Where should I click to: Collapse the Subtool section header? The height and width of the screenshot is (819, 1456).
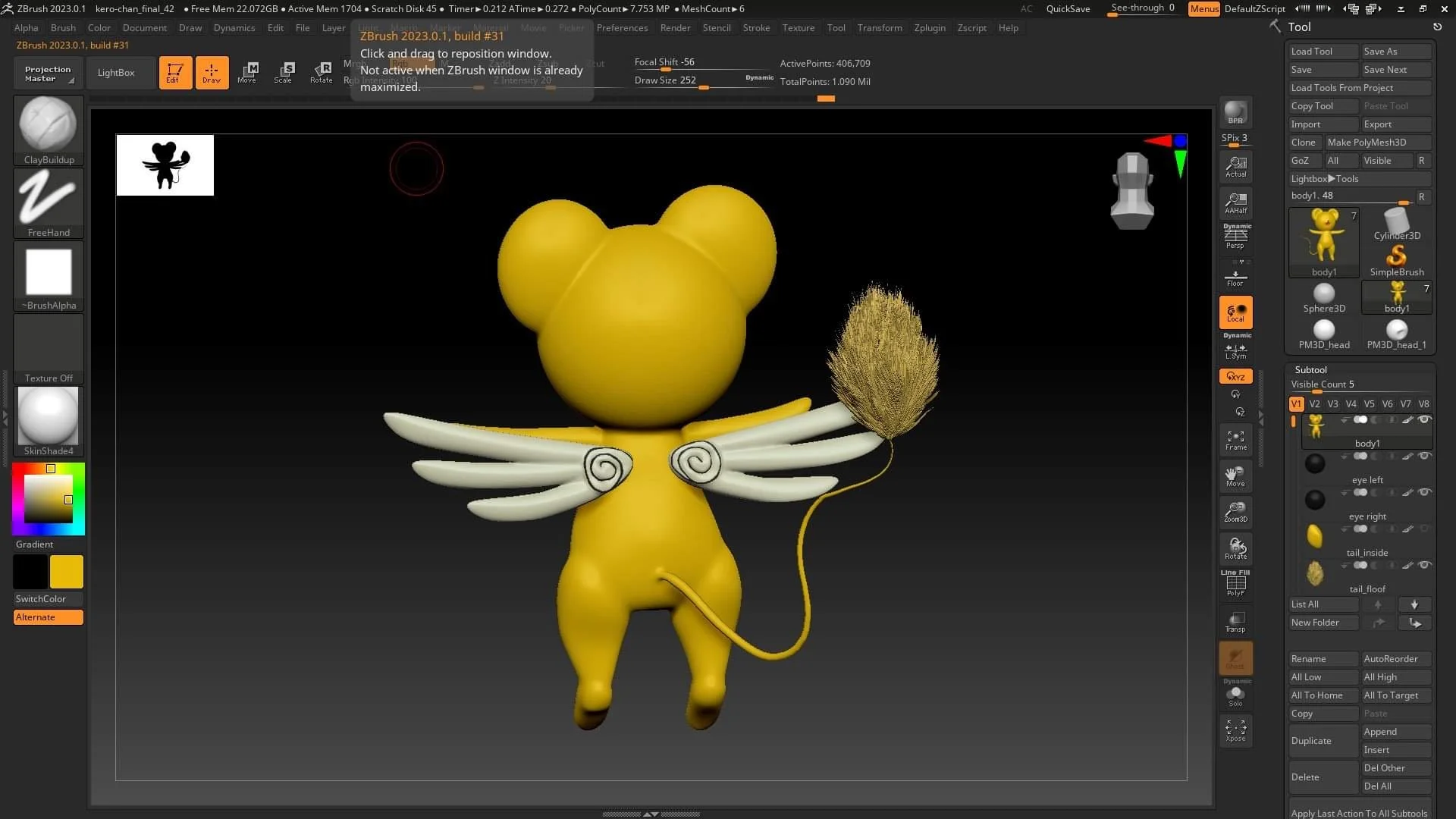(x=1310, y=369)
